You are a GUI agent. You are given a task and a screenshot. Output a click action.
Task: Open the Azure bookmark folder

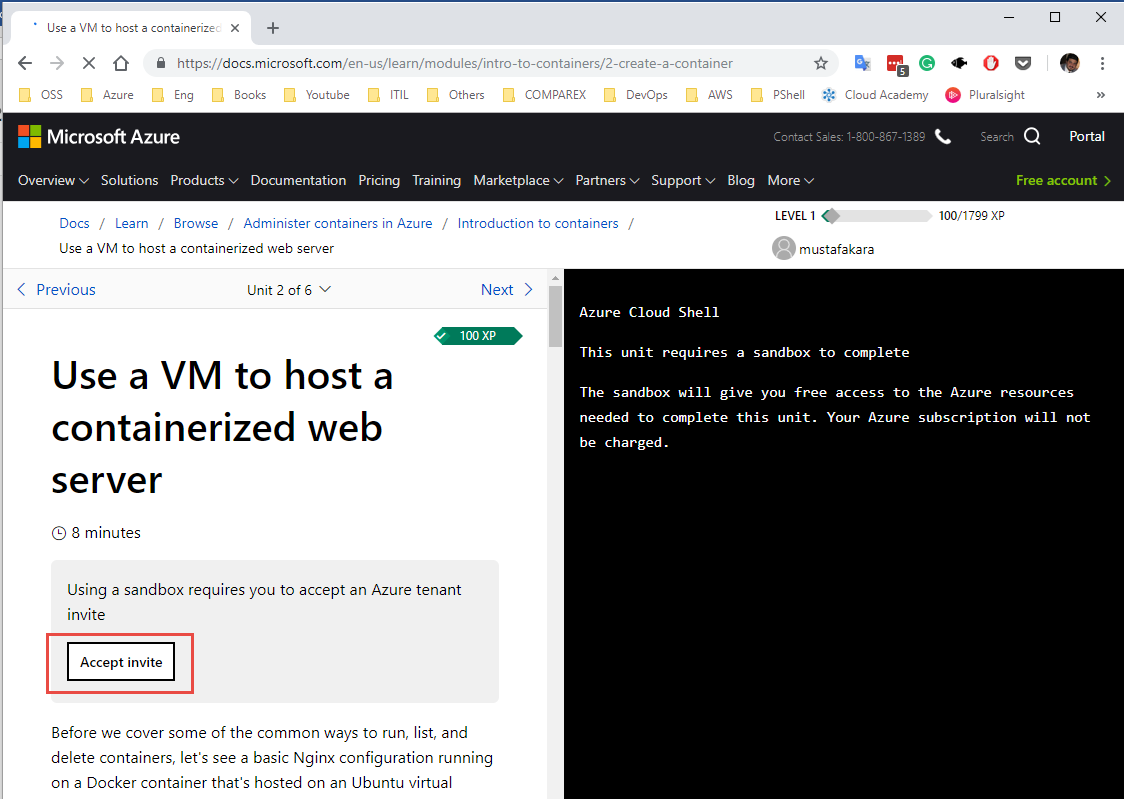pyautogui.click(x=108, y=95)
